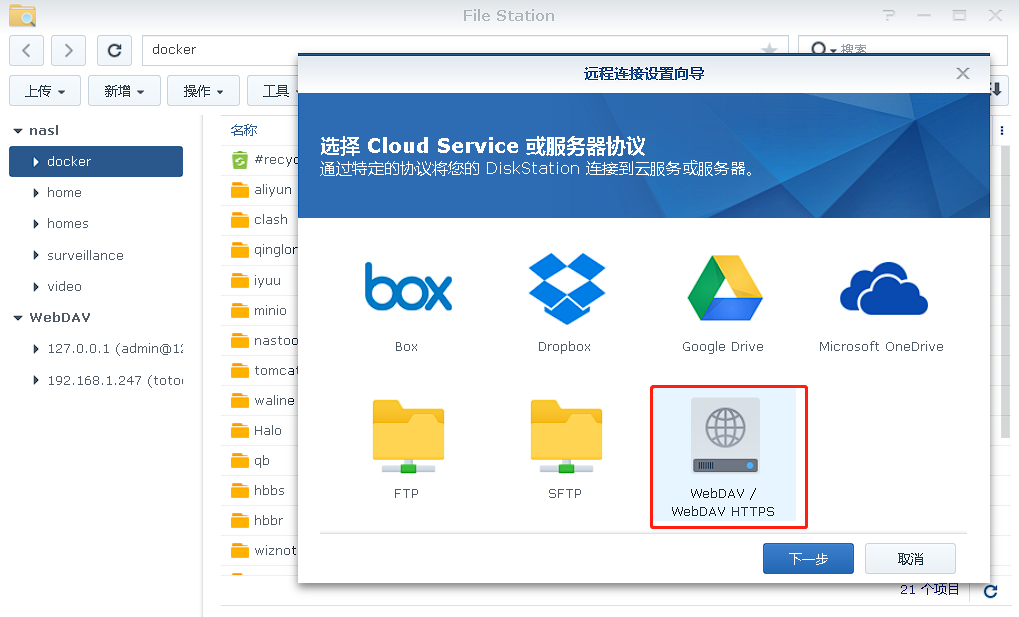Click the Microsoft OneDrive label text

click(881, 347)
